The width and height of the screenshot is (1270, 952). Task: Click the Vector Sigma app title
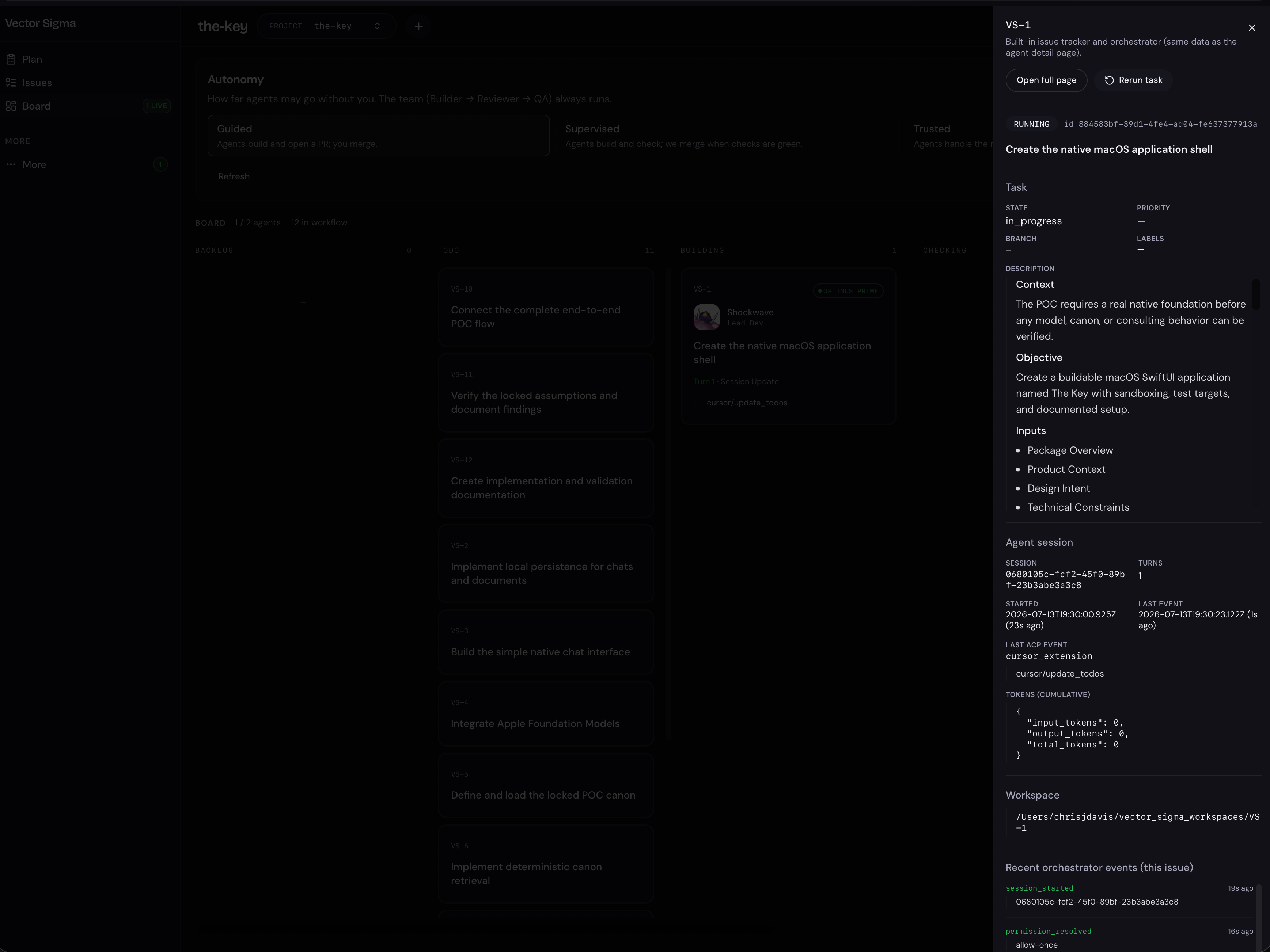(41, 23)
